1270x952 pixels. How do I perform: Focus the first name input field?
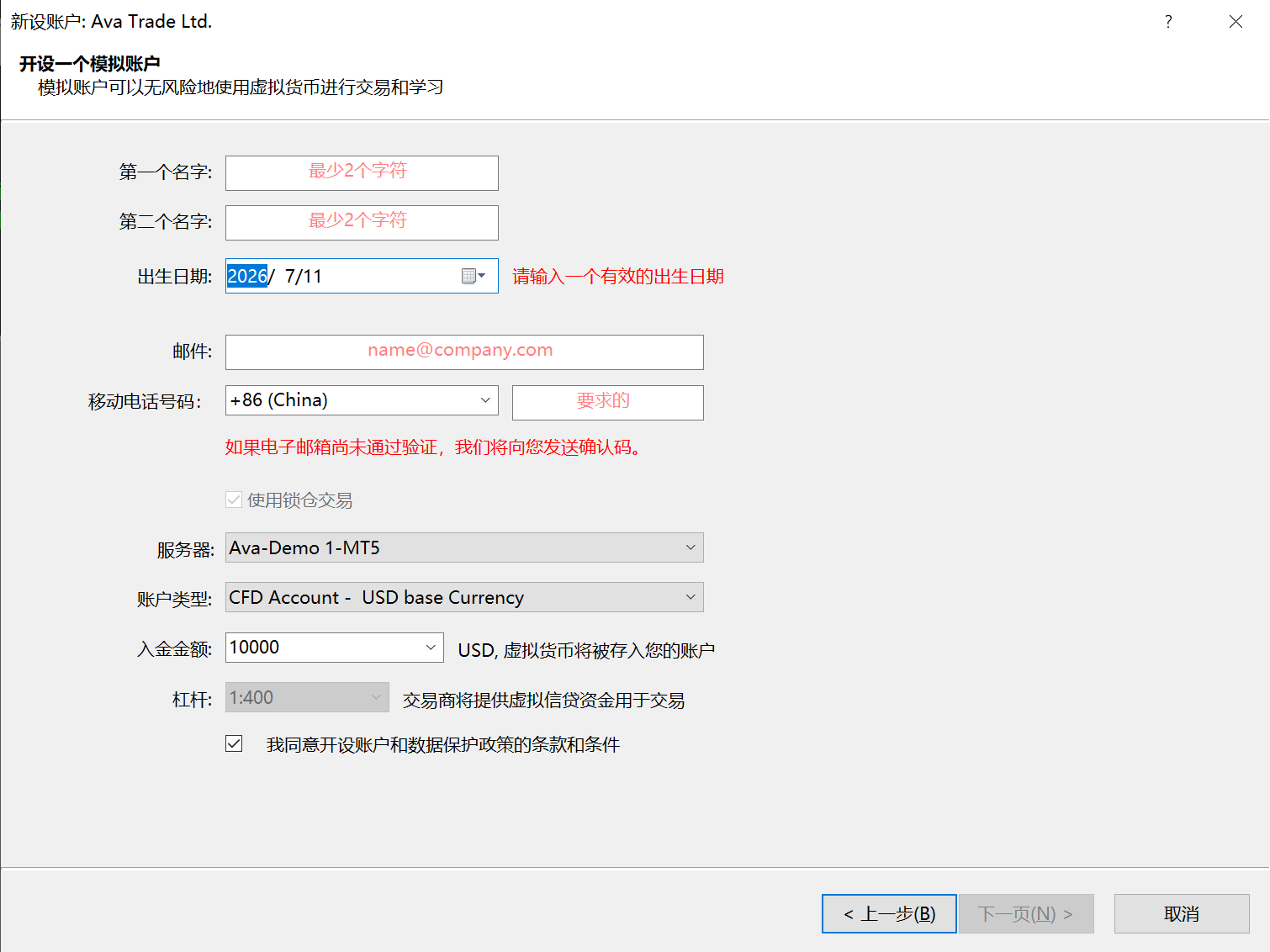click(362, 173)
